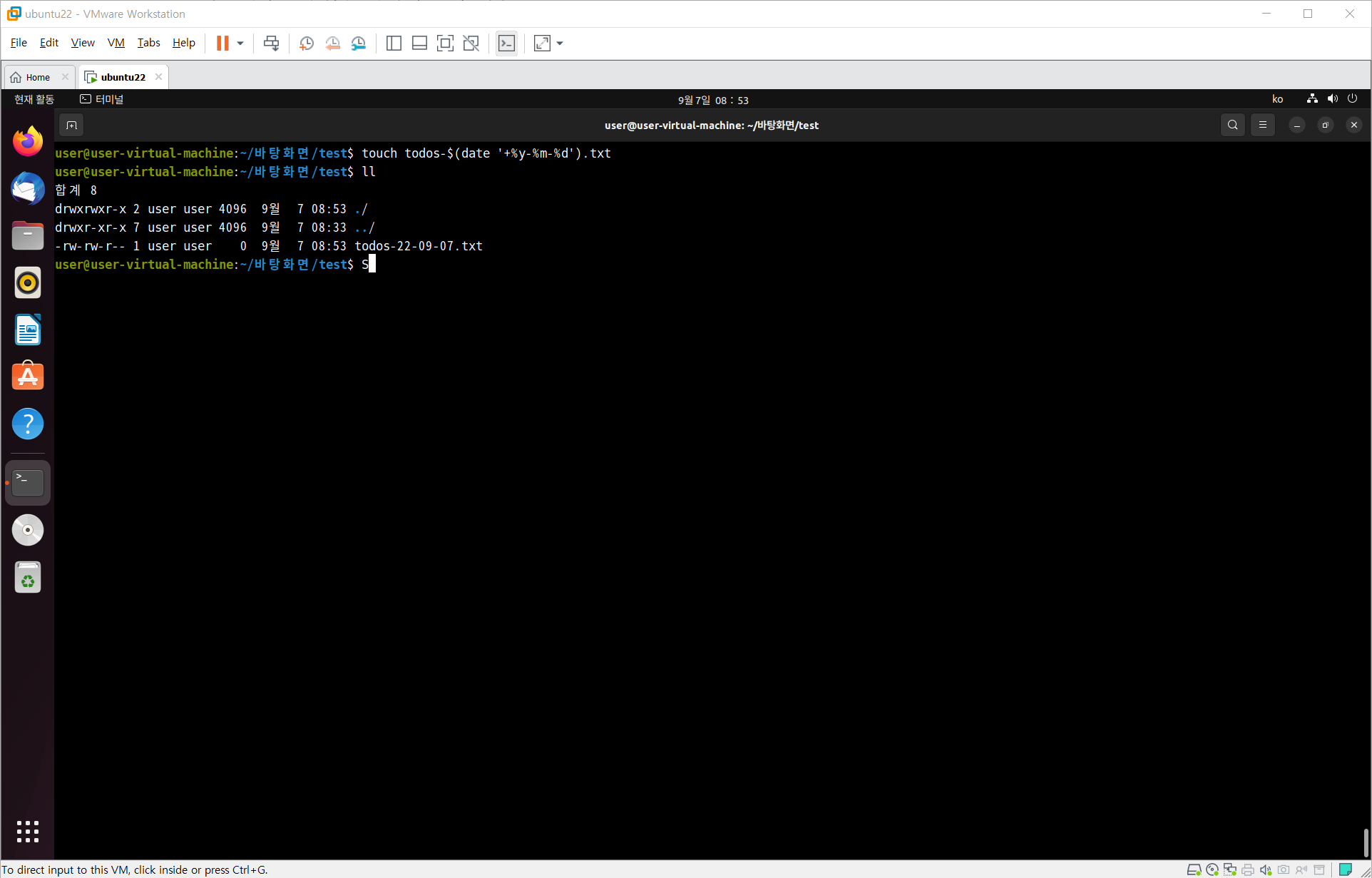
Task: Toggle the thumbnail bar view
Action: [x=419, y=44]
